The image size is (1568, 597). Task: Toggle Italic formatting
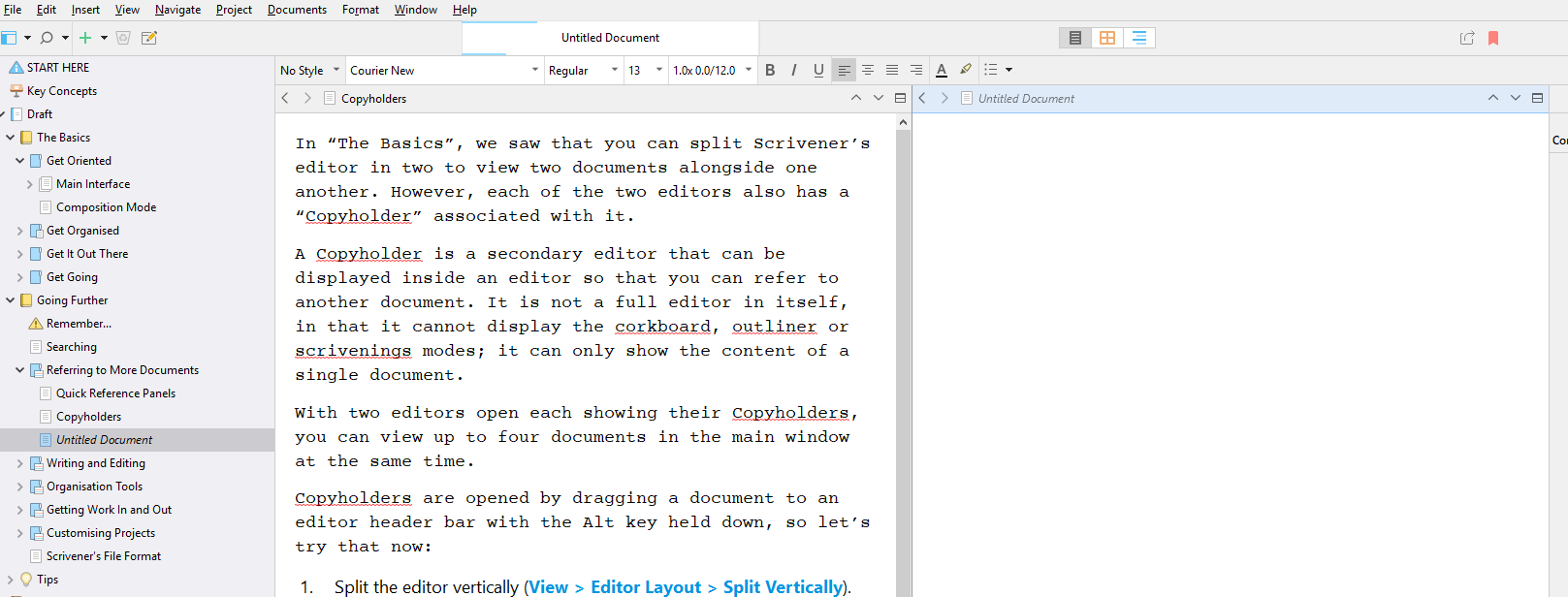794,70
